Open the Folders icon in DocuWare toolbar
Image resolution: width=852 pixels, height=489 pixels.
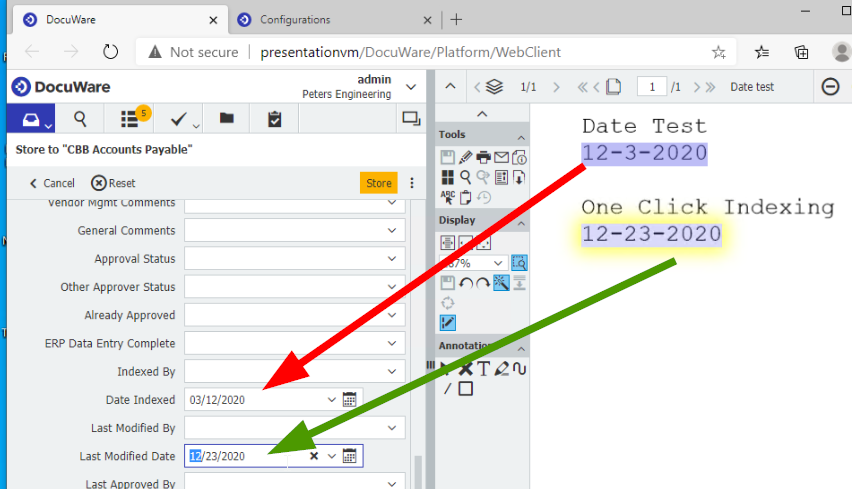tap(227, 119)
